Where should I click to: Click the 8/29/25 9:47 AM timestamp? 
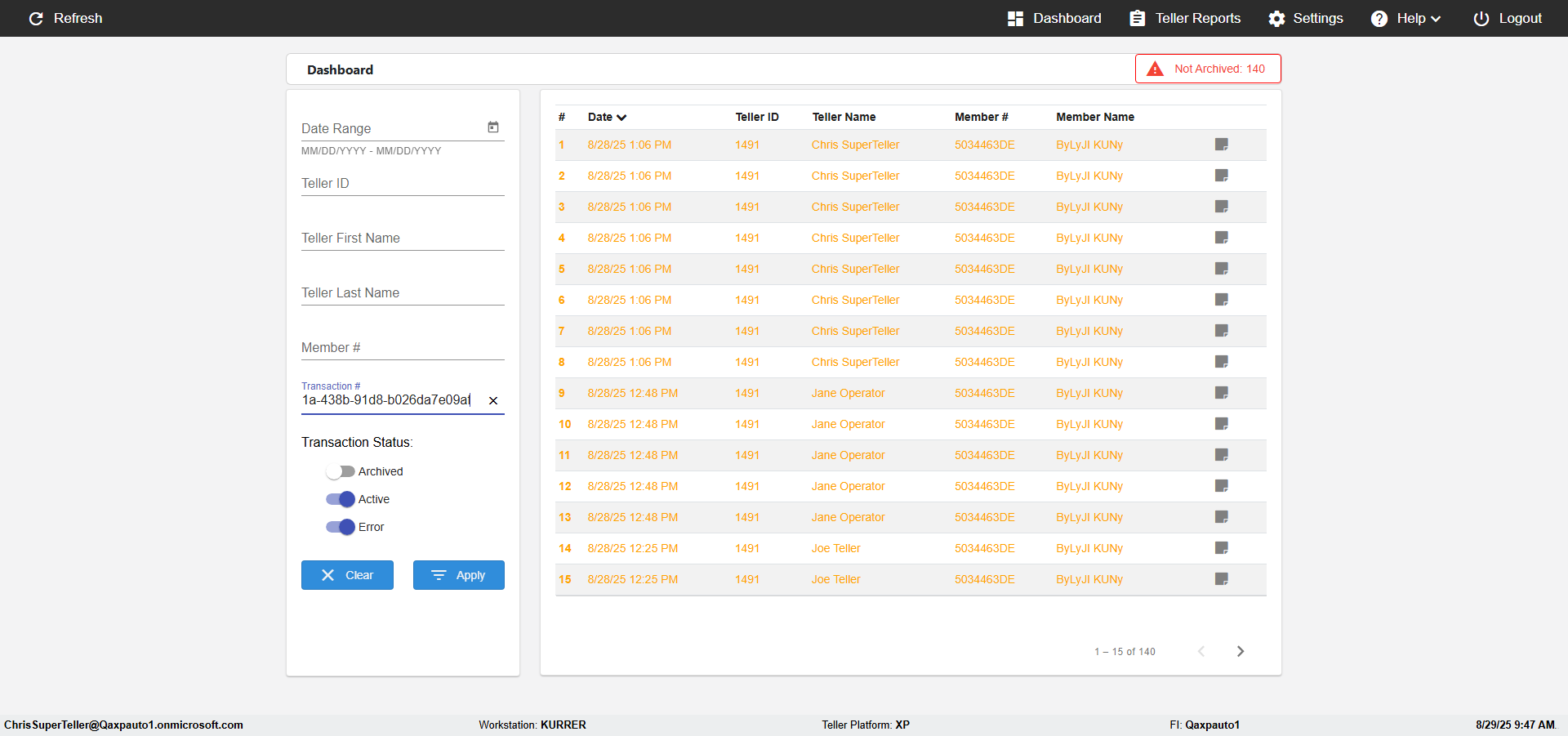(x=1516, y=725)
